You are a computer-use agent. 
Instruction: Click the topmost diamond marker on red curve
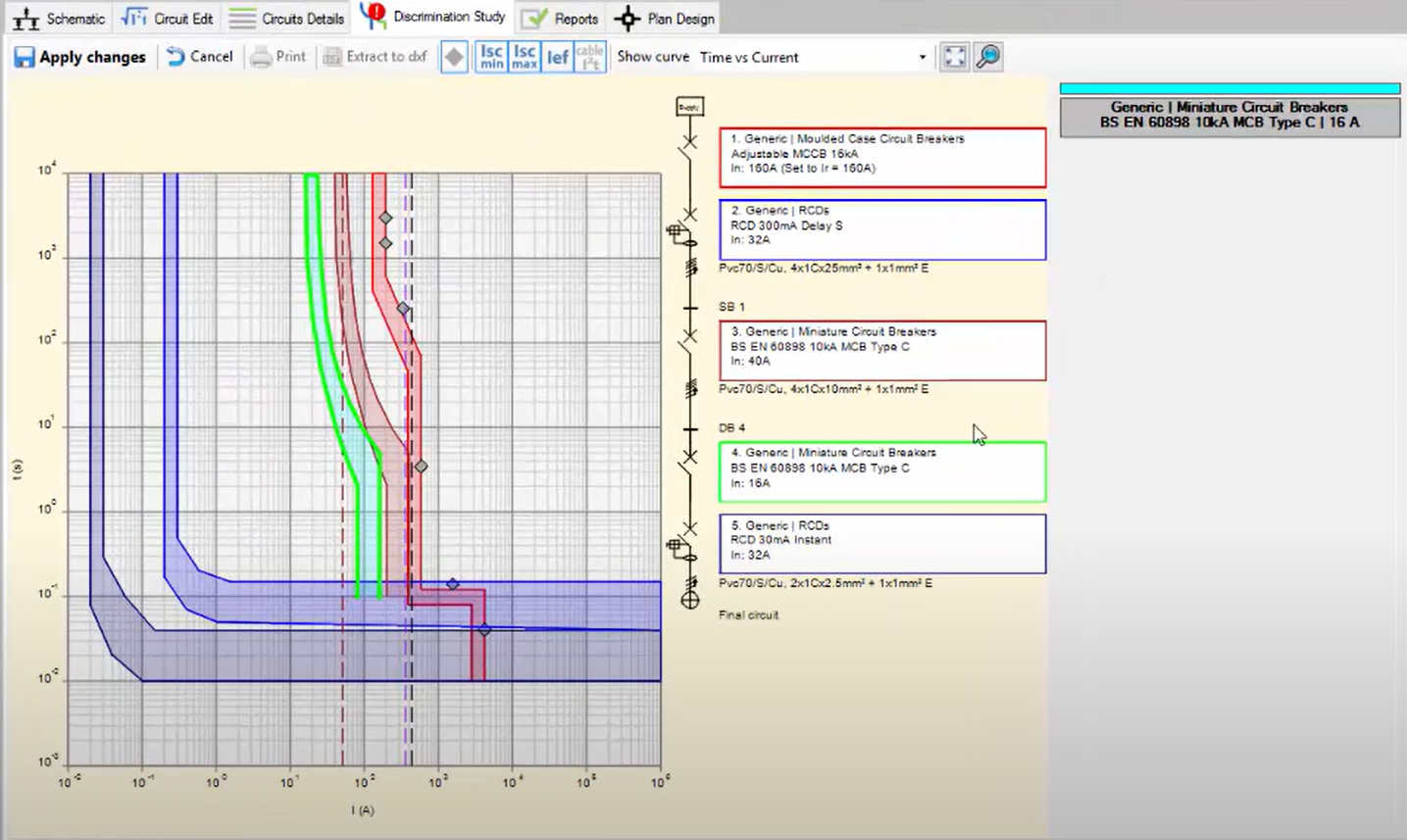coord(386,219)
